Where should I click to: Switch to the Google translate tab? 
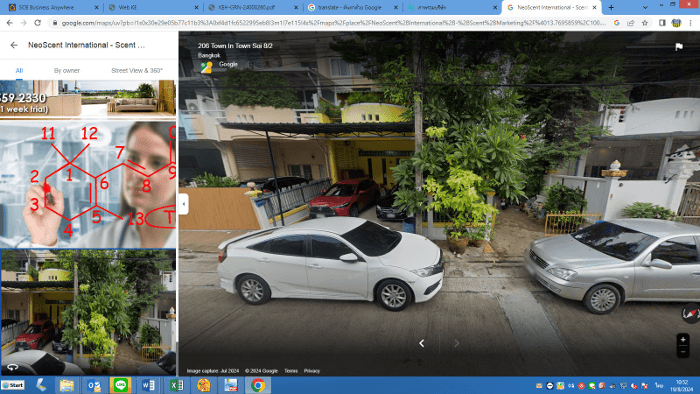tap(352, 8)
